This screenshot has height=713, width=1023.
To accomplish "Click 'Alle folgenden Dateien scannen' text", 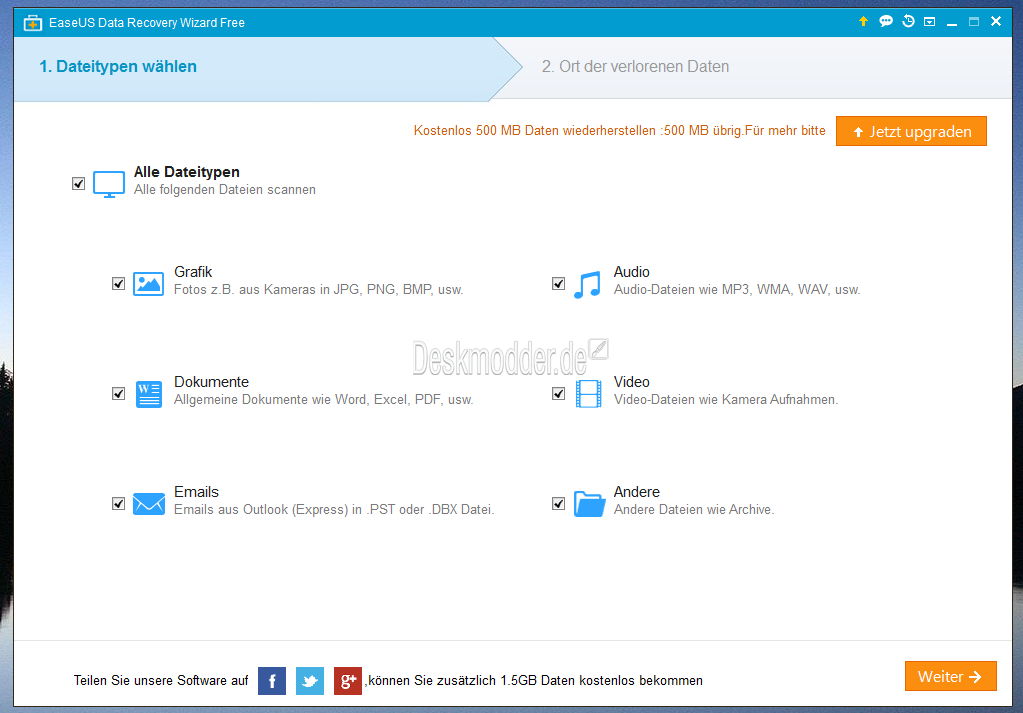I will tap(225, 190).
